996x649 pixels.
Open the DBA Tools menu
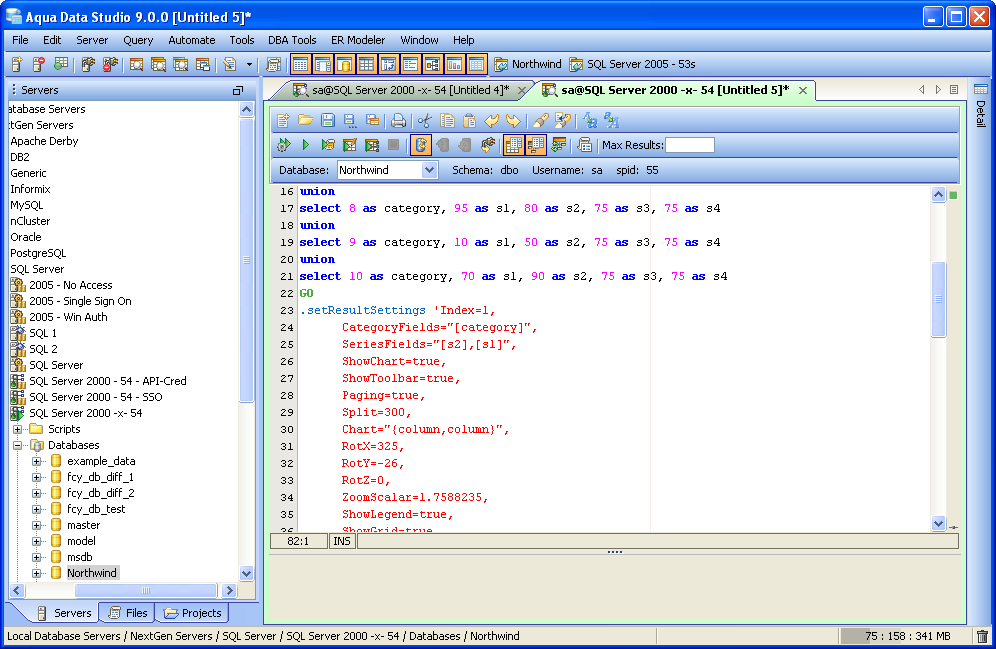[x=292, y=40]
